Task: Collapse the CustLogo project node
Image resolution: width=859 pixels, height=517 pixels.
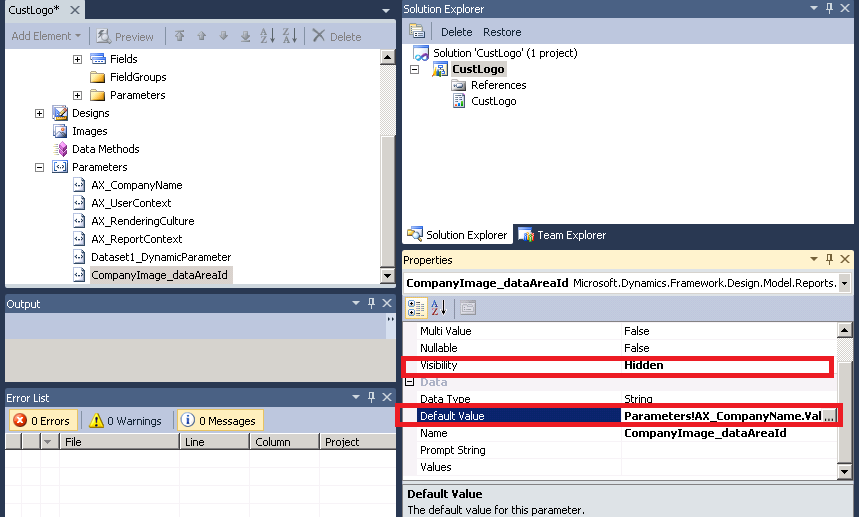Action: (415, 70)
